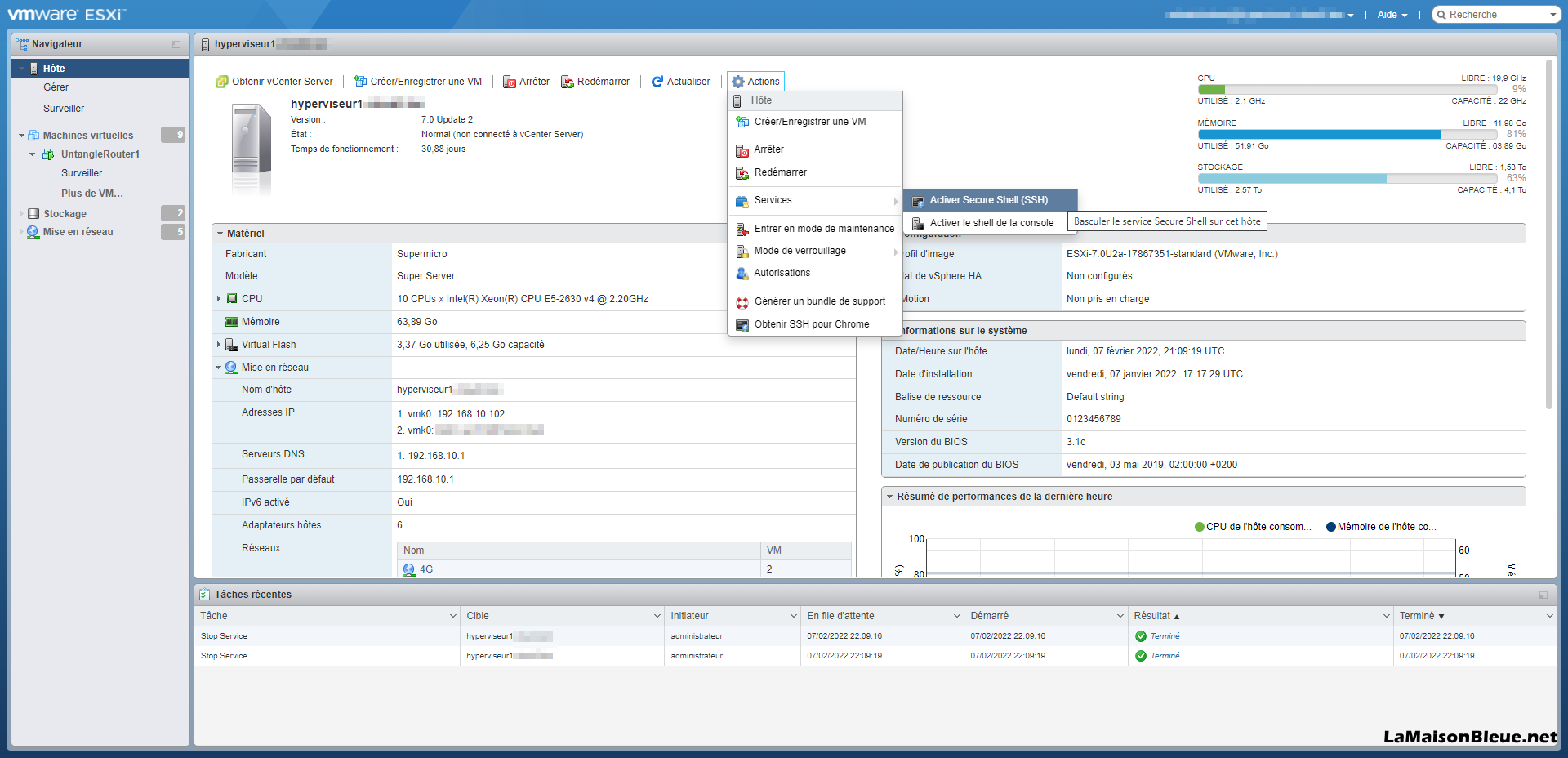Click the Machines virtuelles icon

point(33,136)
